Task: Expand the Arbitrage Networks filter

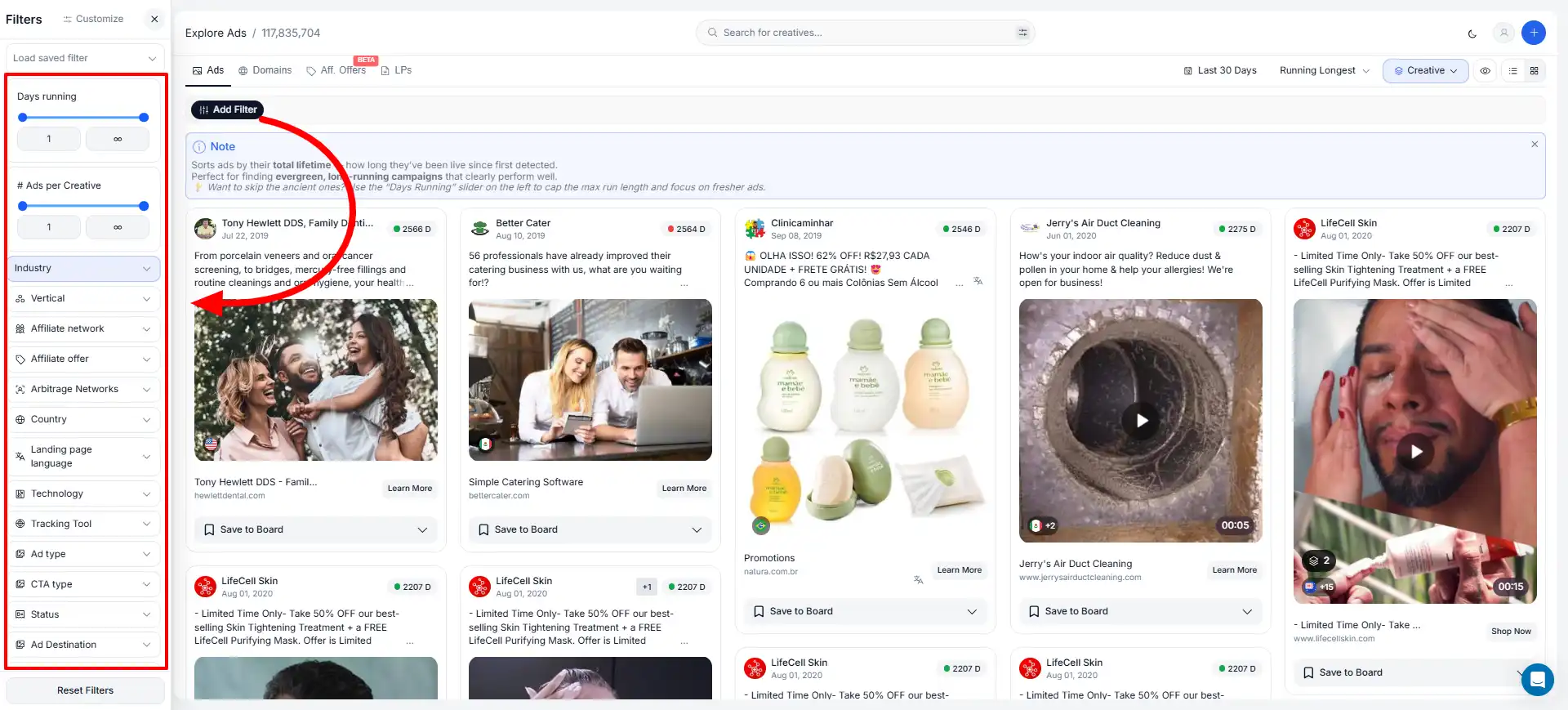Action: [x=85, y=389]
